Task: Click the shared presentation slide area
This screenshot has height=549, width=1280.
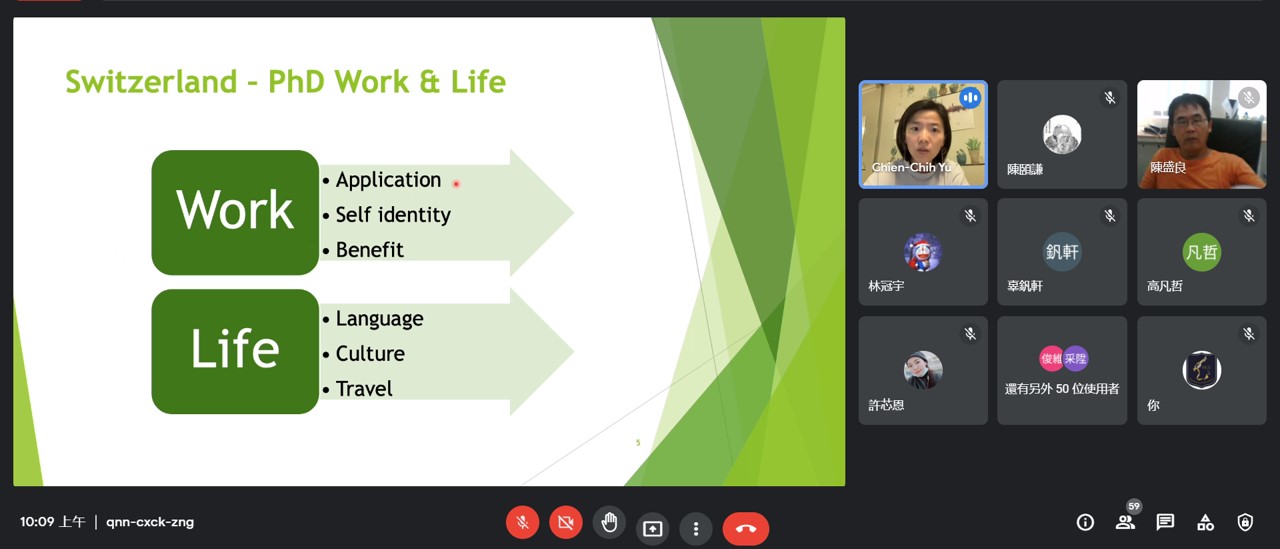Action: pyautogui.click(x=429, y=252)
